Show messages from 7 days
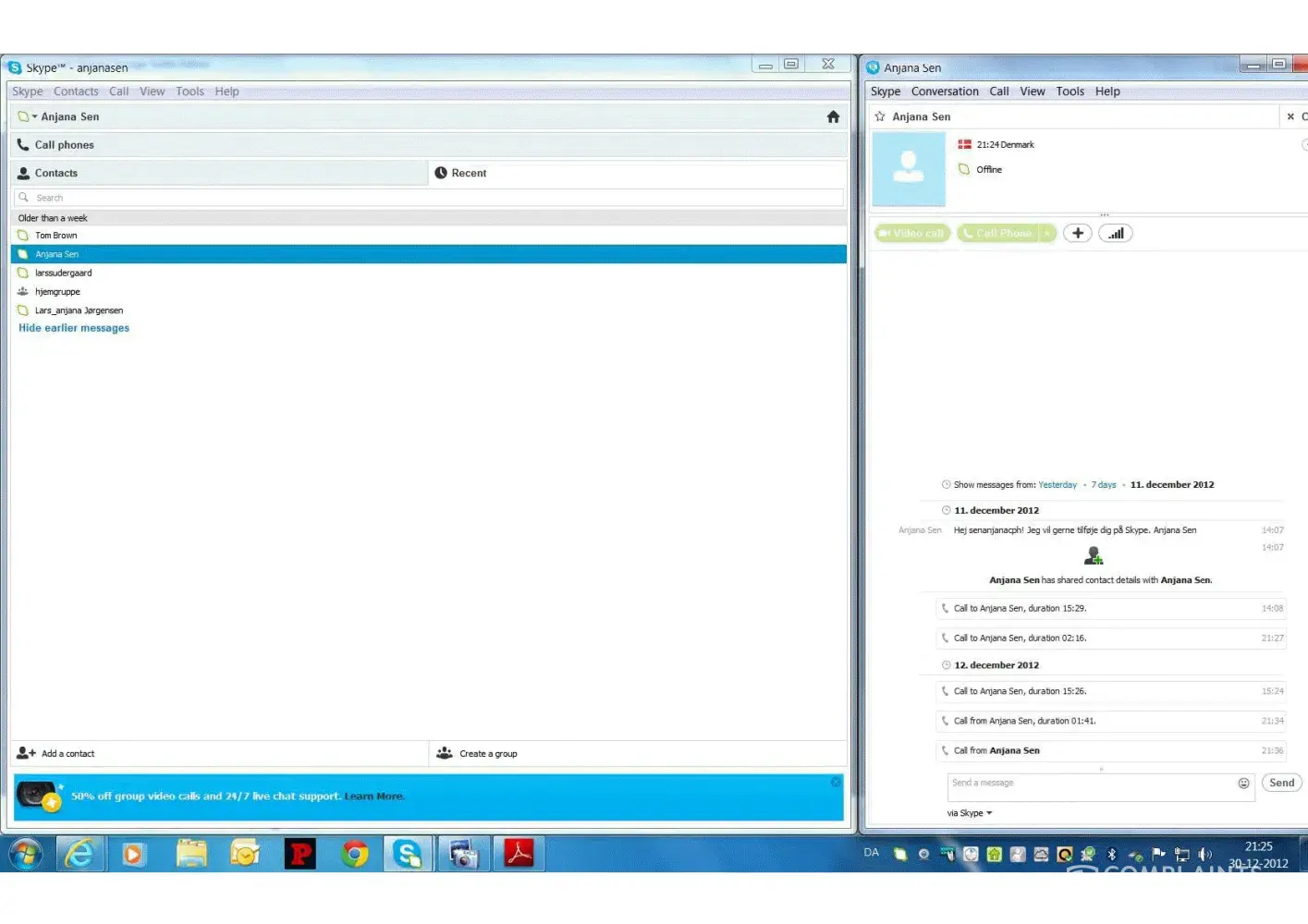This screenshot has width=1308, height=924. click(1104, 485)
